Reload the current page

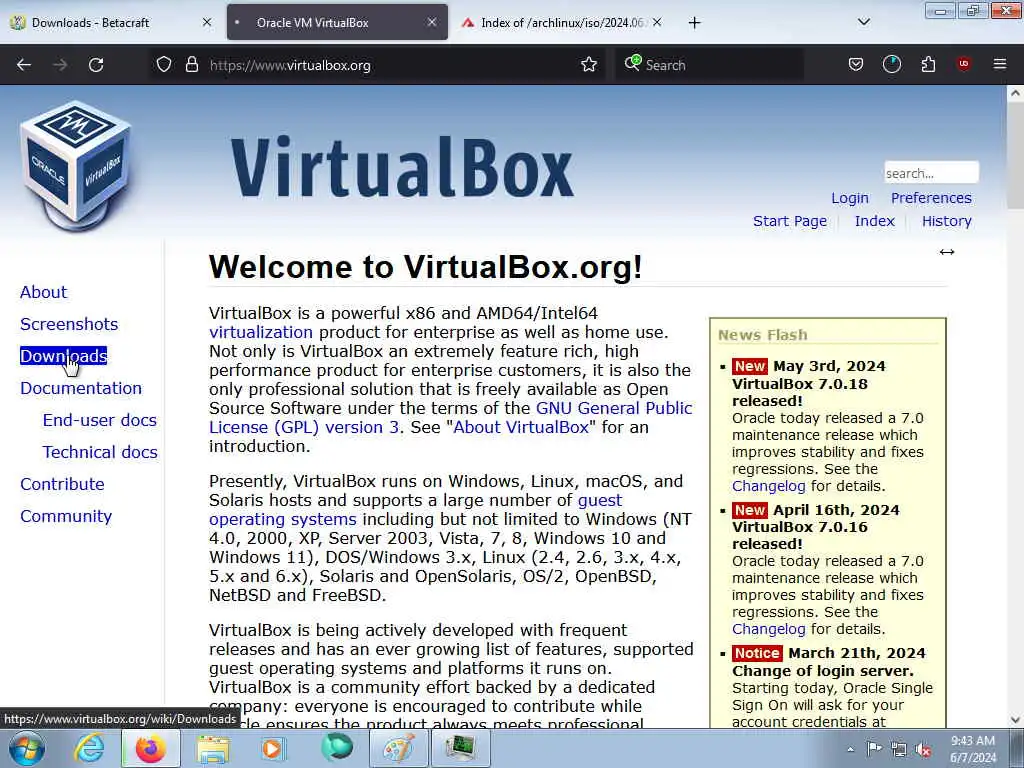[x=96, y=65]
